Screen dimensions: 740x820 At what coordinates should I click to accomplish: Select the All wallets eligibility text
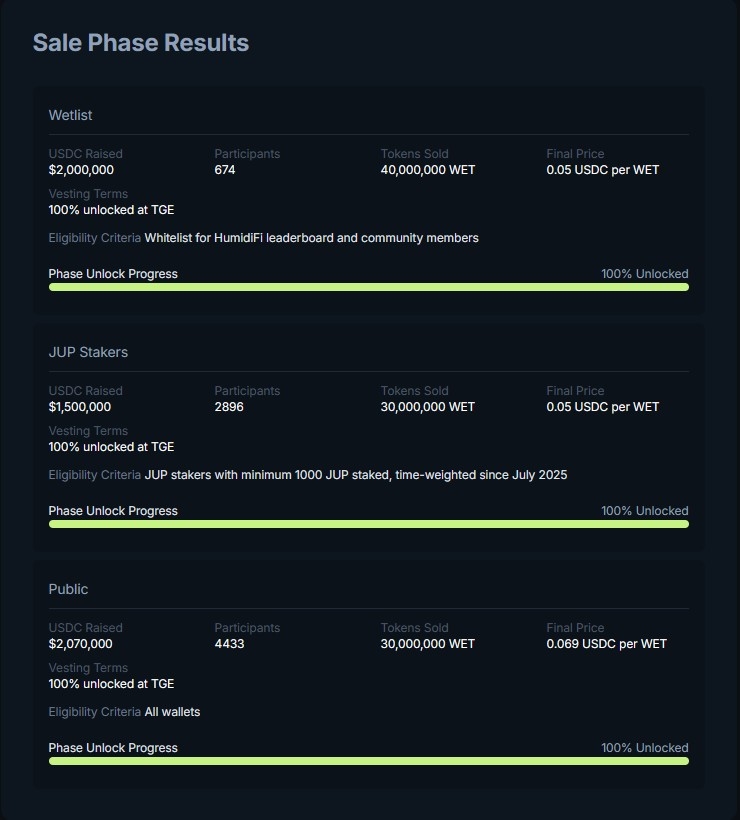172,712
